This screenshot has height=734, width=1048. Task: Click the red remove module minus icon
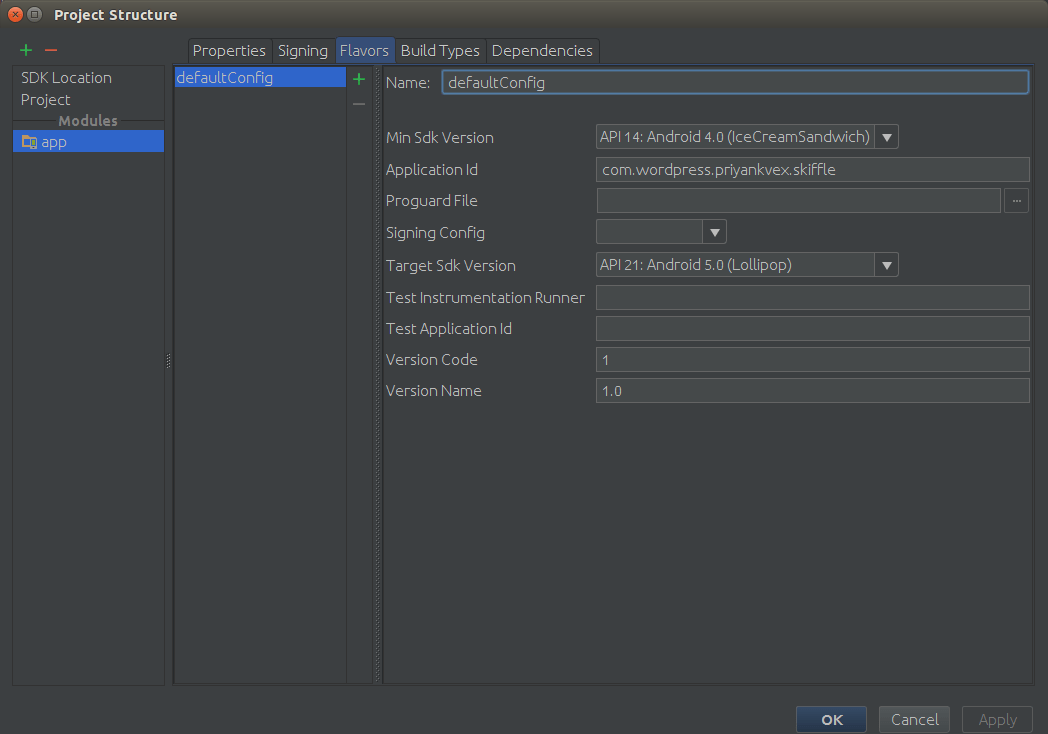[x=51, y=50]
